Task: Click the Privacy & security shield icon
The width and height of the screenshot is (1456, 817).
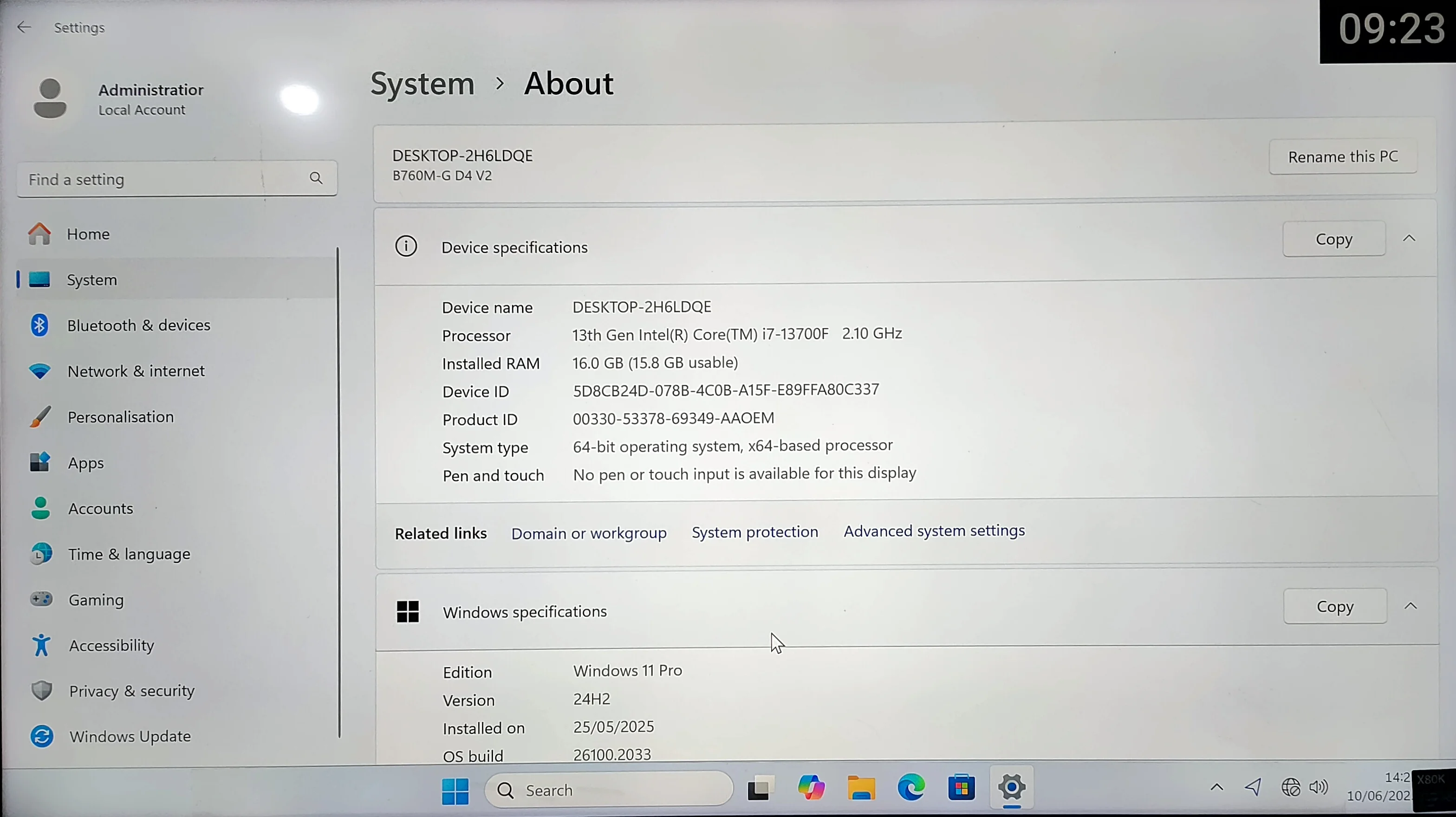Action: (x=42, y=690)
